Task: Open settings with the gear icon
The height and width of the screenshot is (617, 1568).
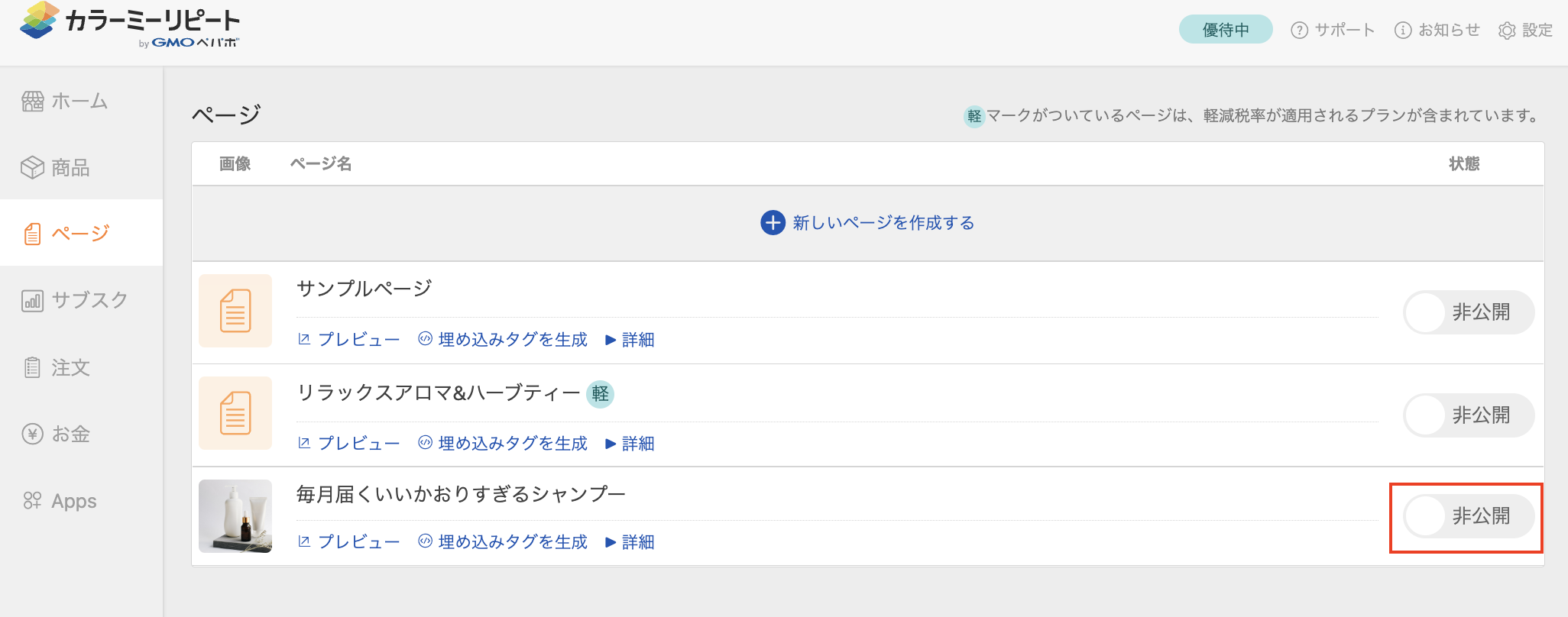Action: [x=1507, y=31]
